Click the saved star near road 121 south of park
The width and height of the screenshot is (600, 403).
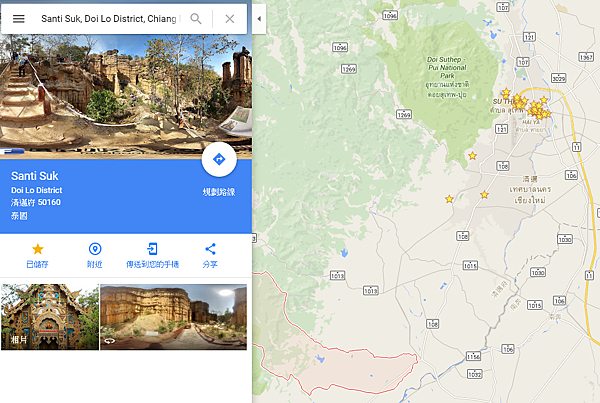pos(473,156)
